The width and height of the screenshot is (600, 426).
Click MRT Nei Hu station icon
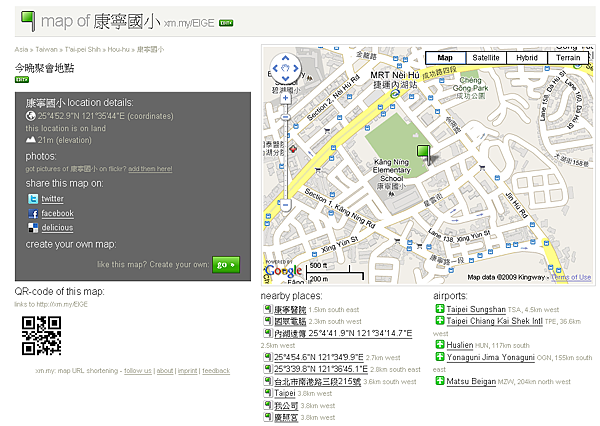395,93
